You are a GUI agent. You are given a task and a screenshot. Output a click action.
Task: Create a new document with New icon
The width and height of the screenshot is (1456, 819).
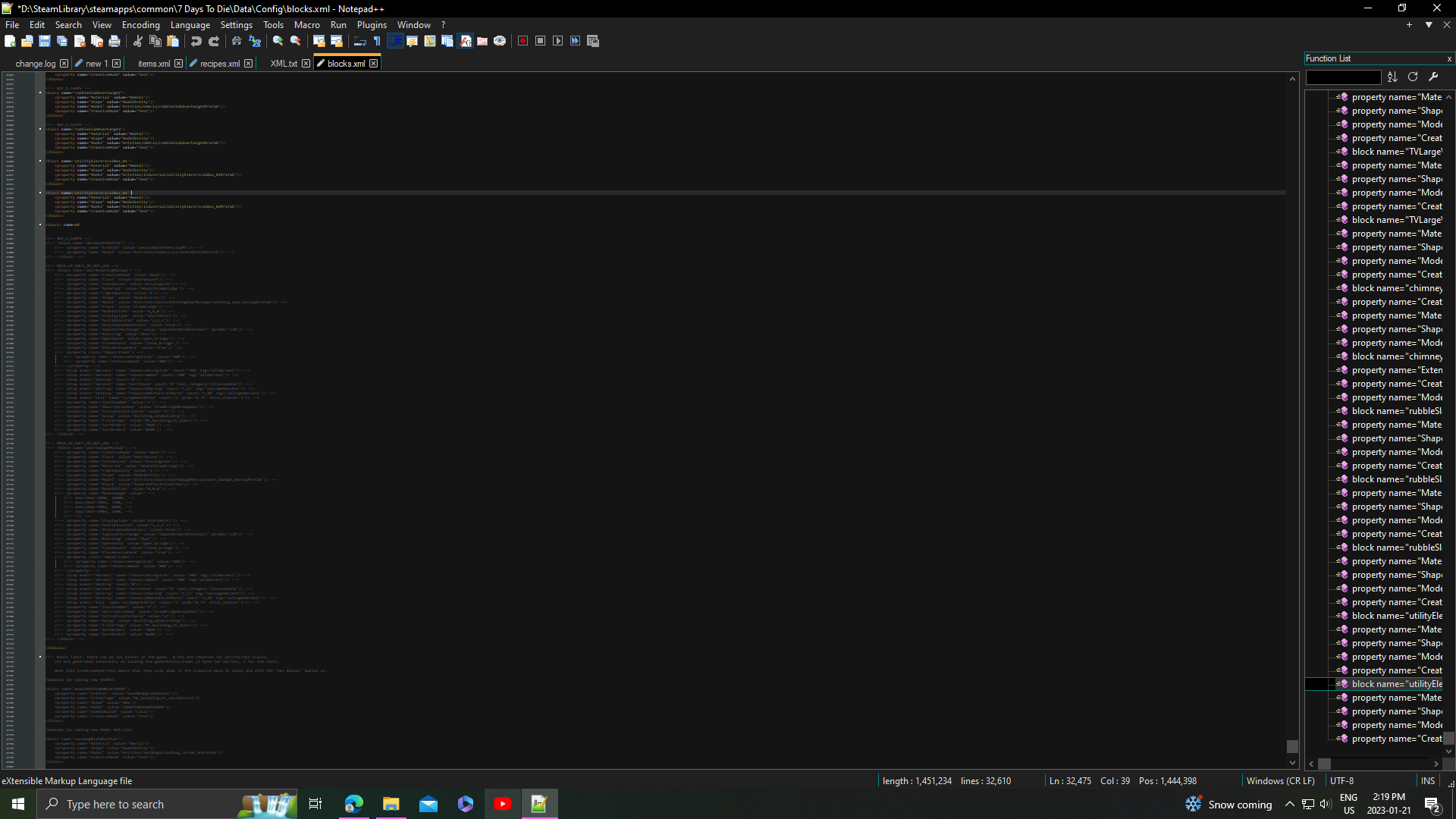click(10, 41)
